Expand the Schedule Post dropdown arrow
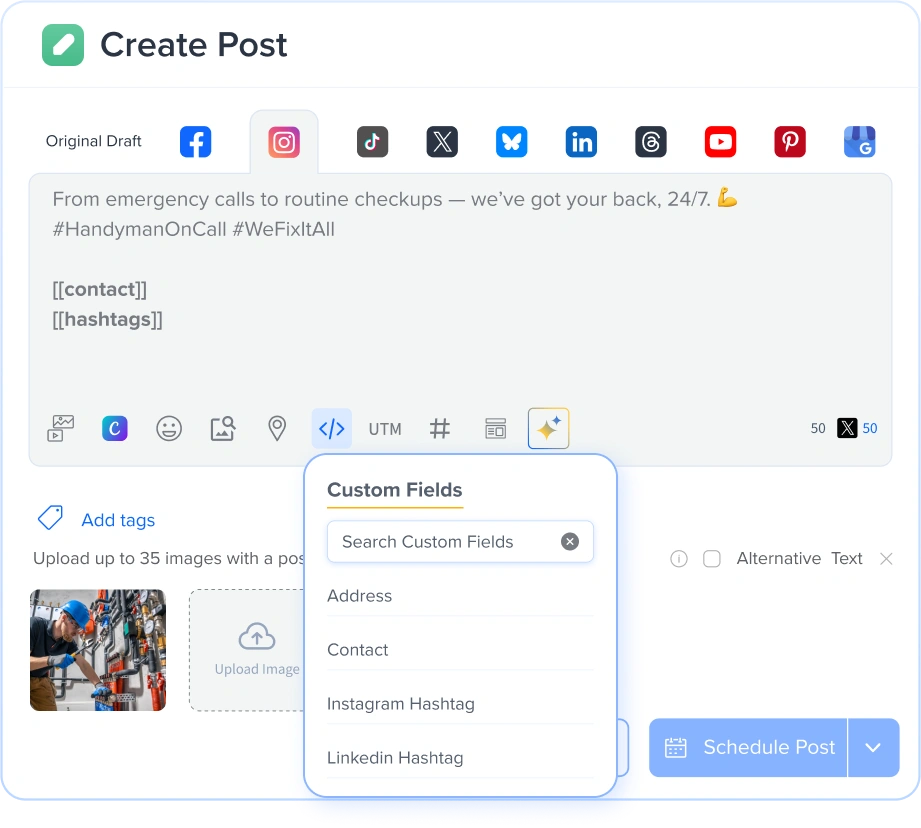Viewport: 921px width, 828px height. [x=874, y=747]
